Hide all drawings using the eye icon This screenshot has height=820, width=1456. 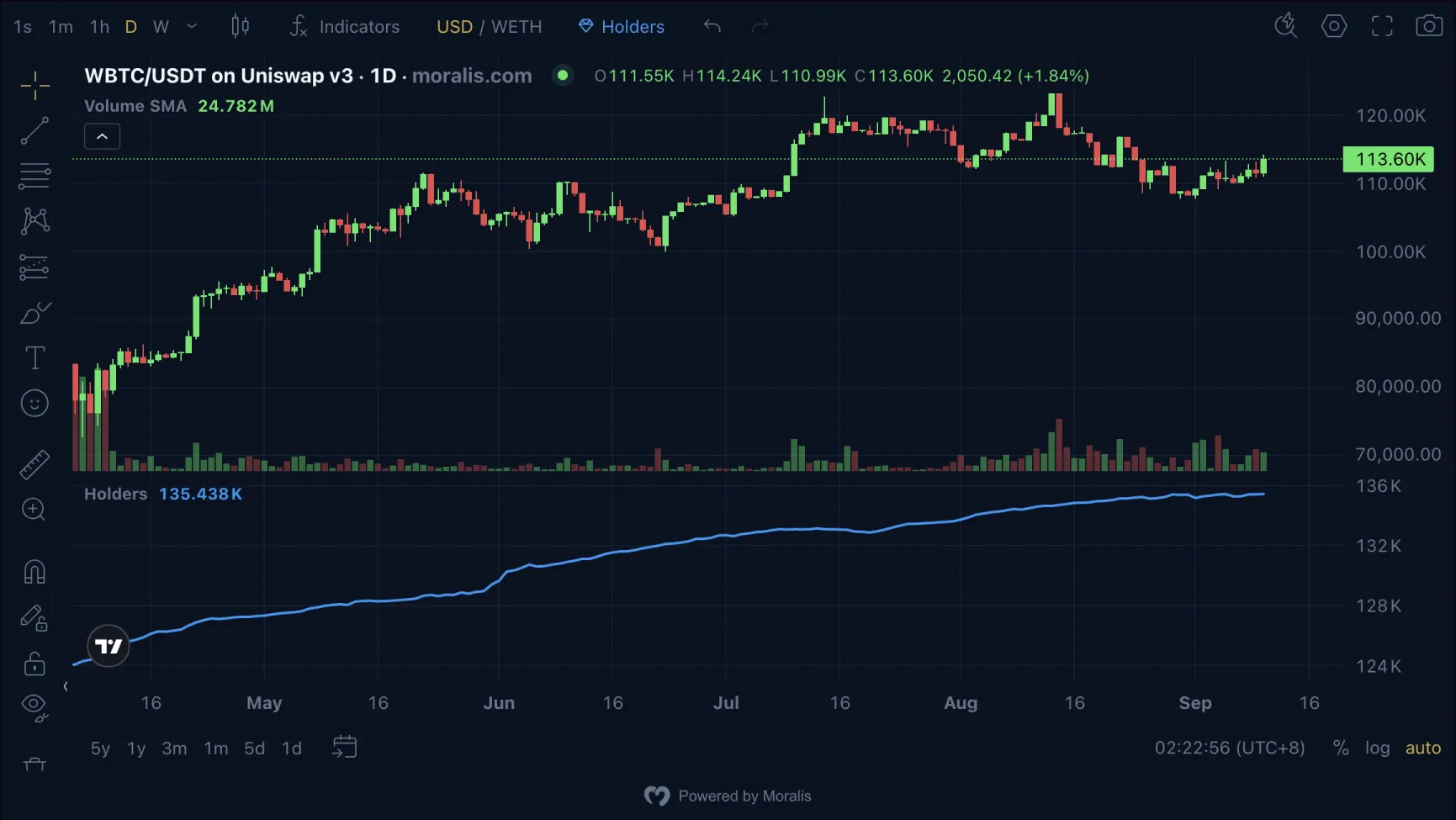[34, 706]
